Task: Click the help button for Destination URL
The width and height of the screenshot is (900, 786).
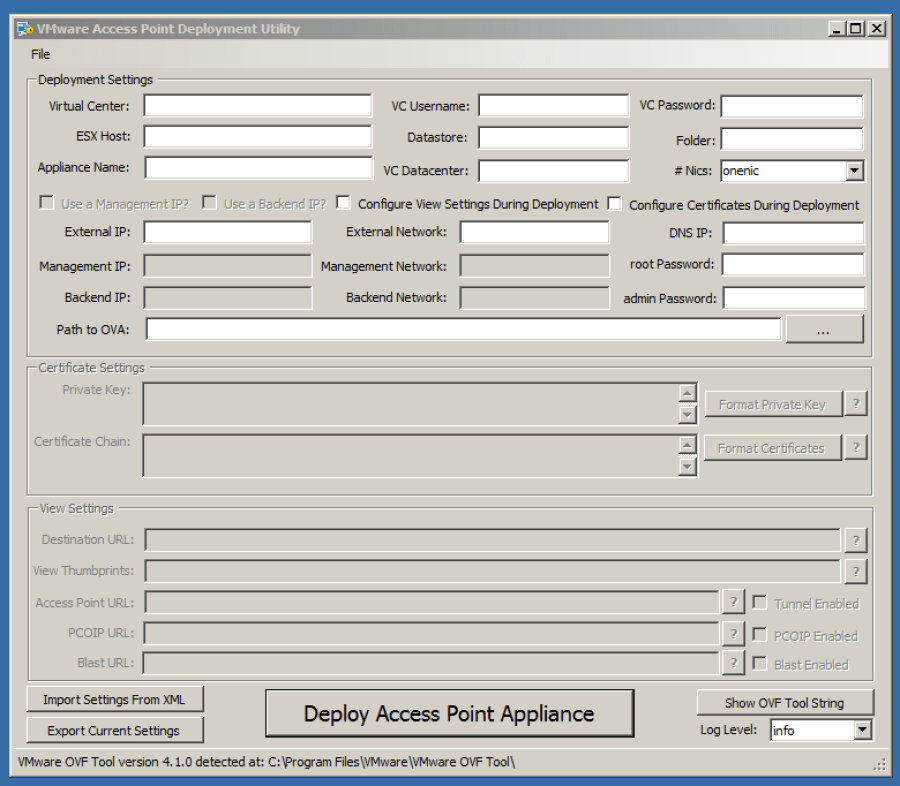Action: pos(855,540)
